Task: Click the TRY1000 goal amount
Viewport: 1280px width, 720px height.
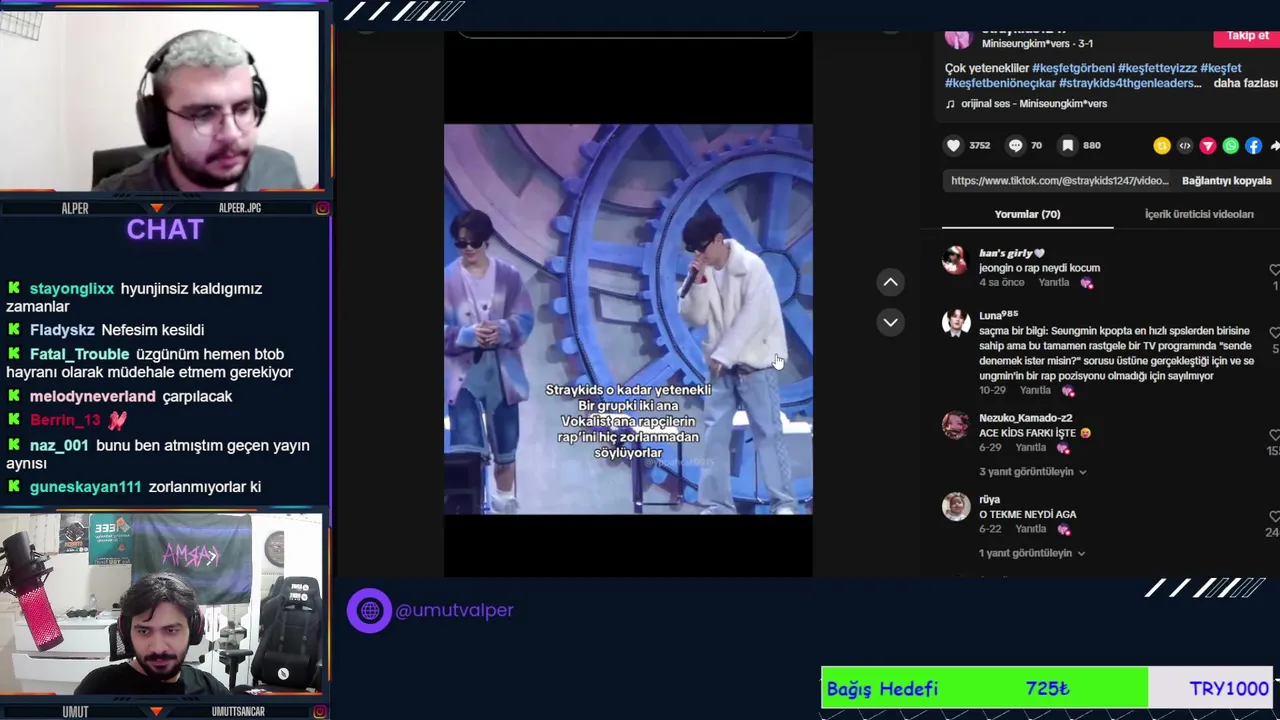Action: pyautogui.click(x=1229, y=689)
